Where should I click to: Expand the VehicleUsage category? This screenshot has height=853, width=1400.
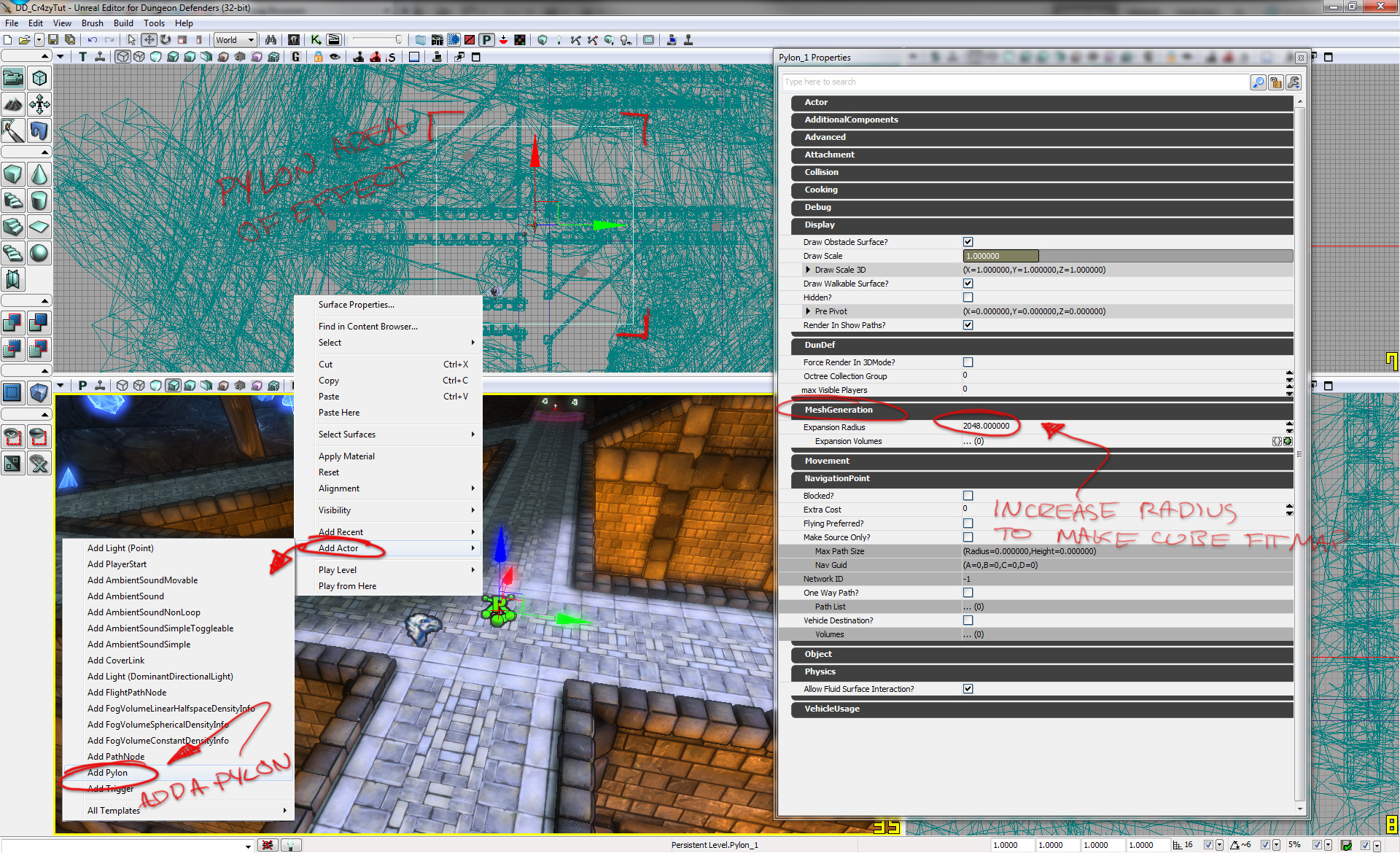pyautogui.click(x=1042, y=709)
